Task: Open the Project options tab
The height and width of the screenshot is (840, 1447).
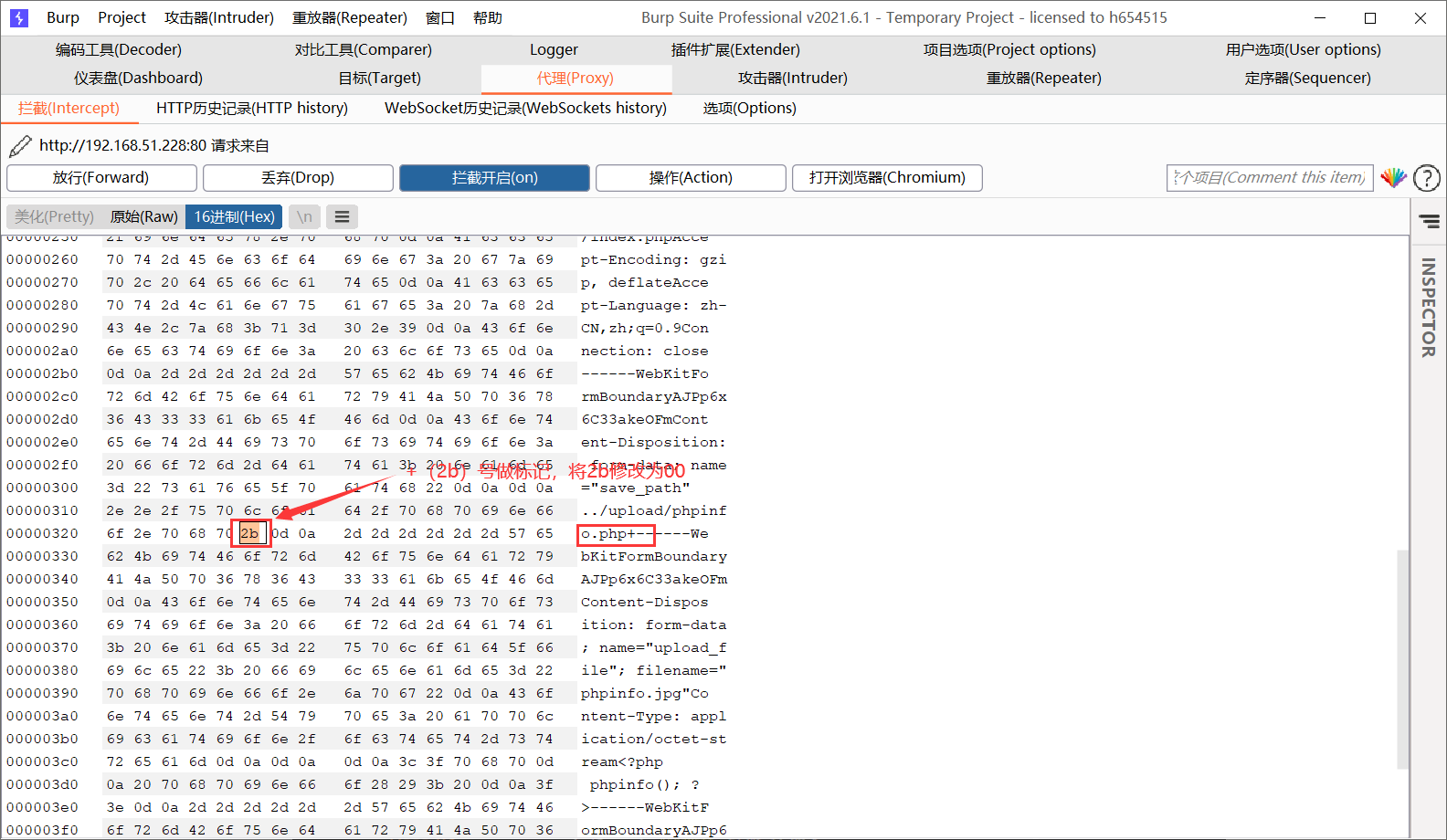Action: pyautogui.click(x=1009, y=49)
